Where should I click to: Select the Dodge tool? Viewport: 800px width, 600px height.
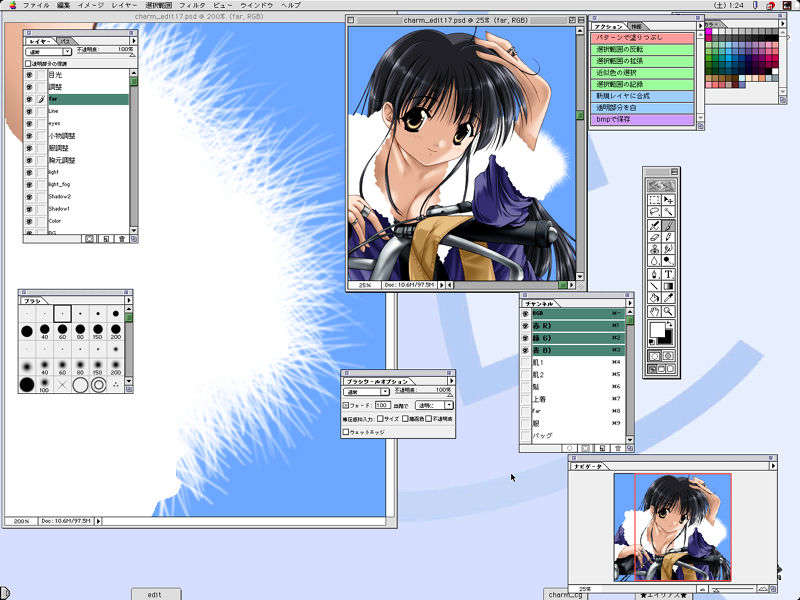(668, 261)
